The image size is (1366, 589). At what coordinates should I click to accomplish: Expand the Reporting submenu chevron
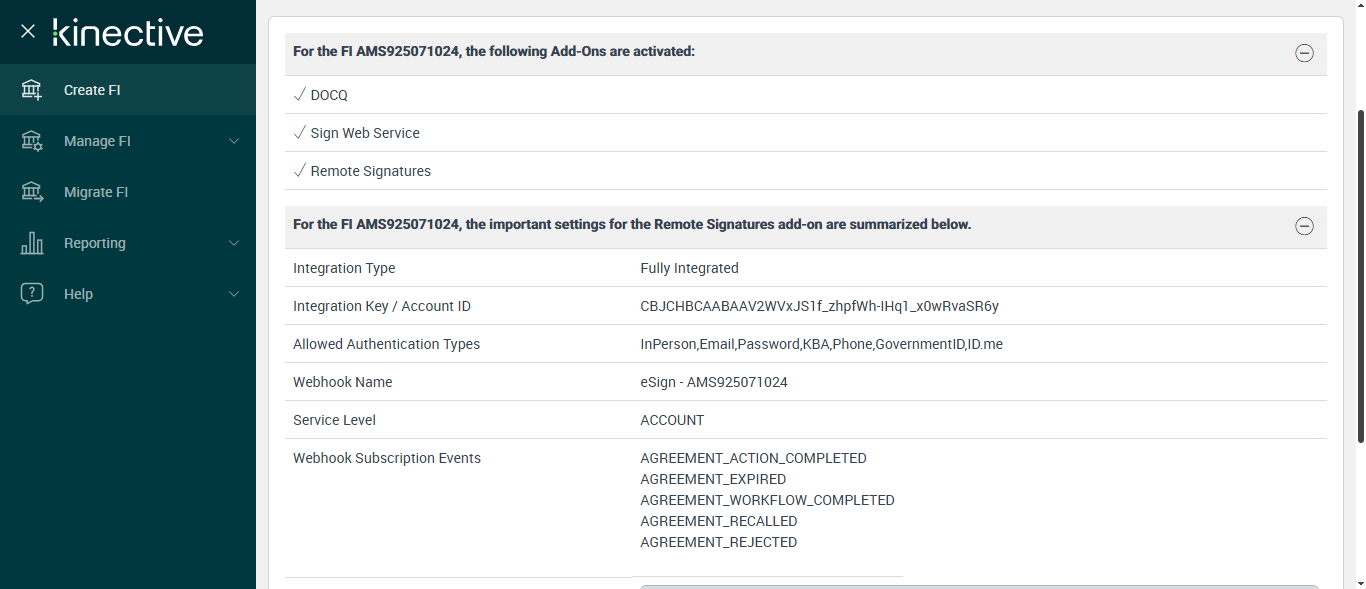point(234,243)
